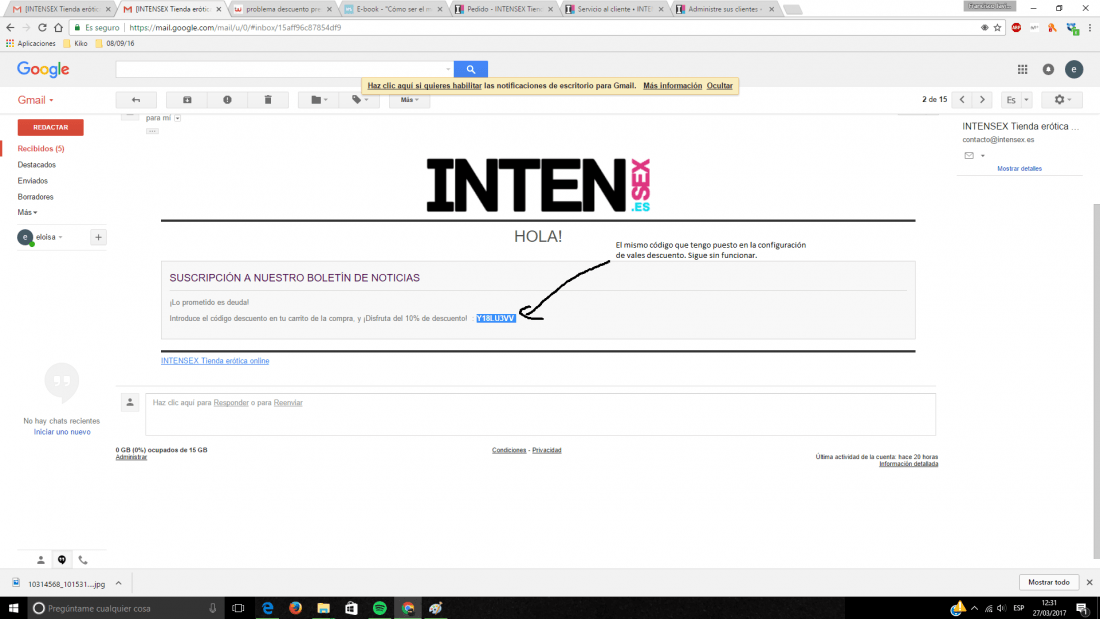1100x619 pixels.
Task: Click Responder link in reply box
Action: pyautogui.click(x=231, y=403)
